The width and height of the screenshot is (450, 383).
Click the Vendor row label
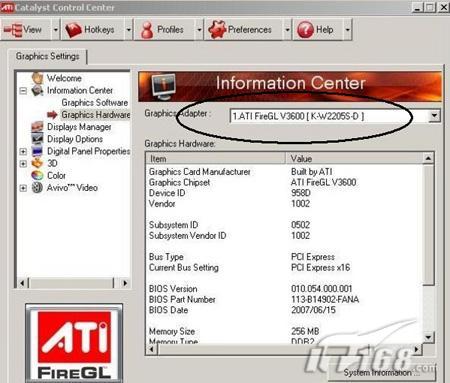tap(162, 204)
